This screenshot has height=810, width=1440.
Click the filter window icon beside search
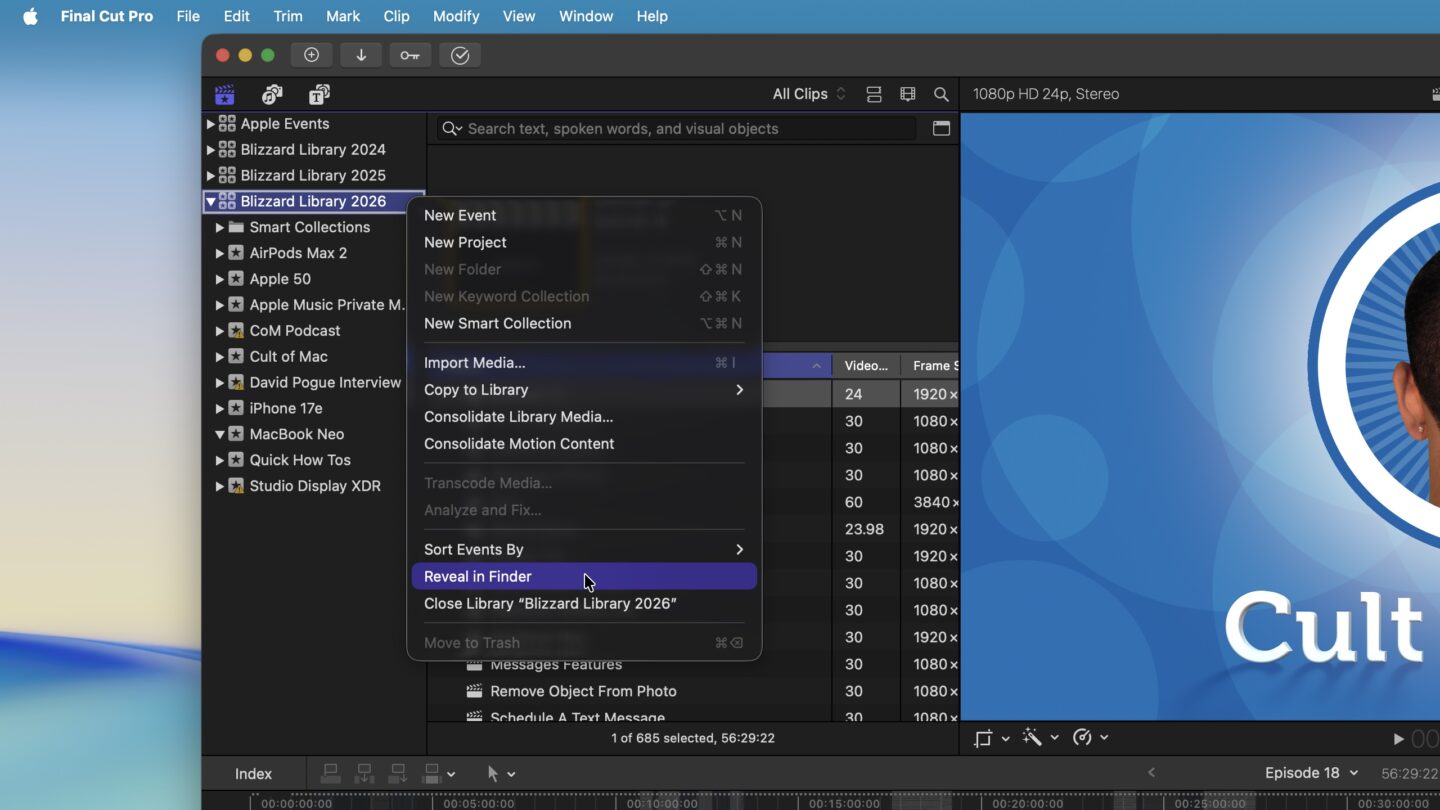coord(941,128)
